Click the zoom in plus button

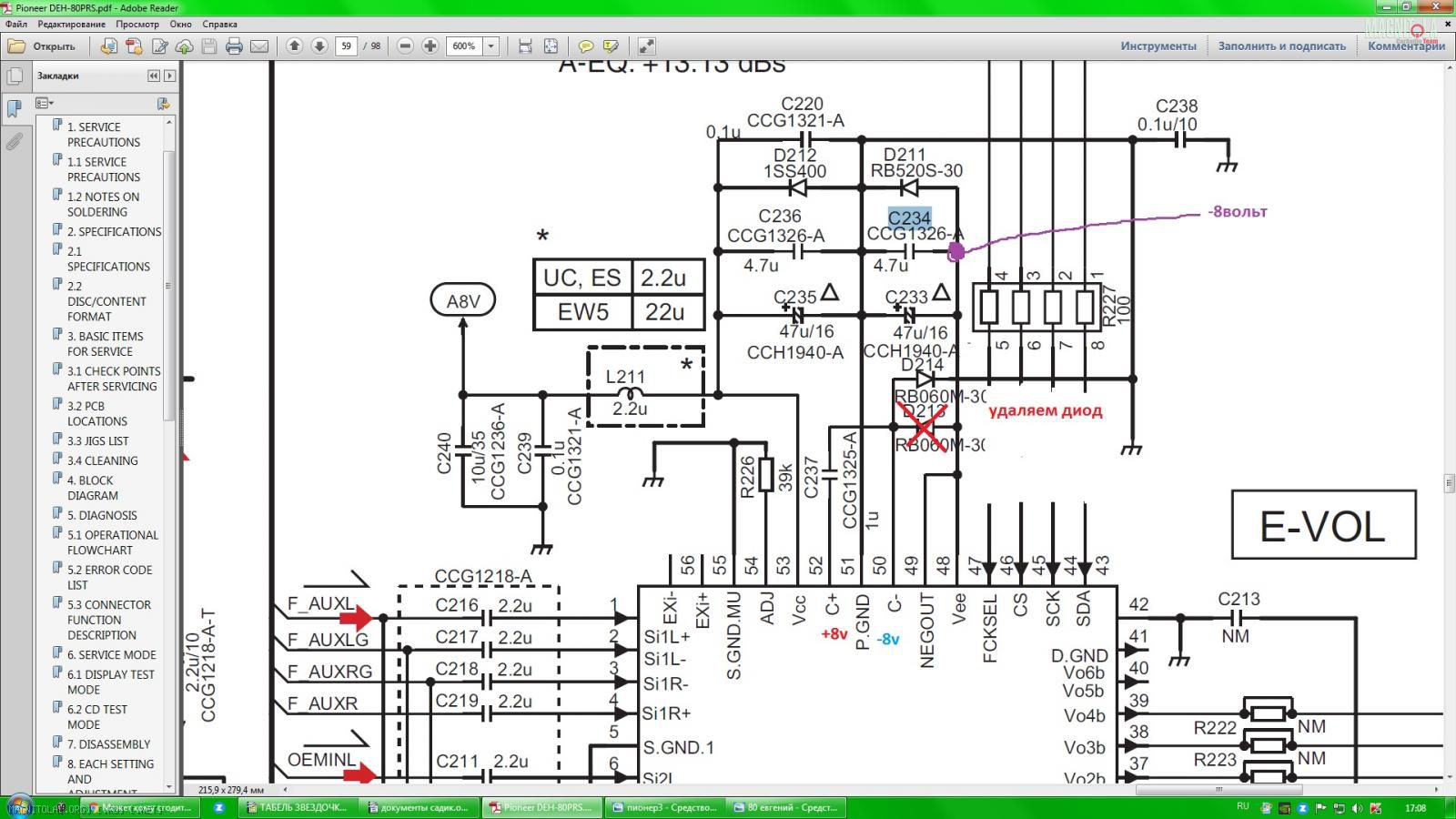coord(430,45)
